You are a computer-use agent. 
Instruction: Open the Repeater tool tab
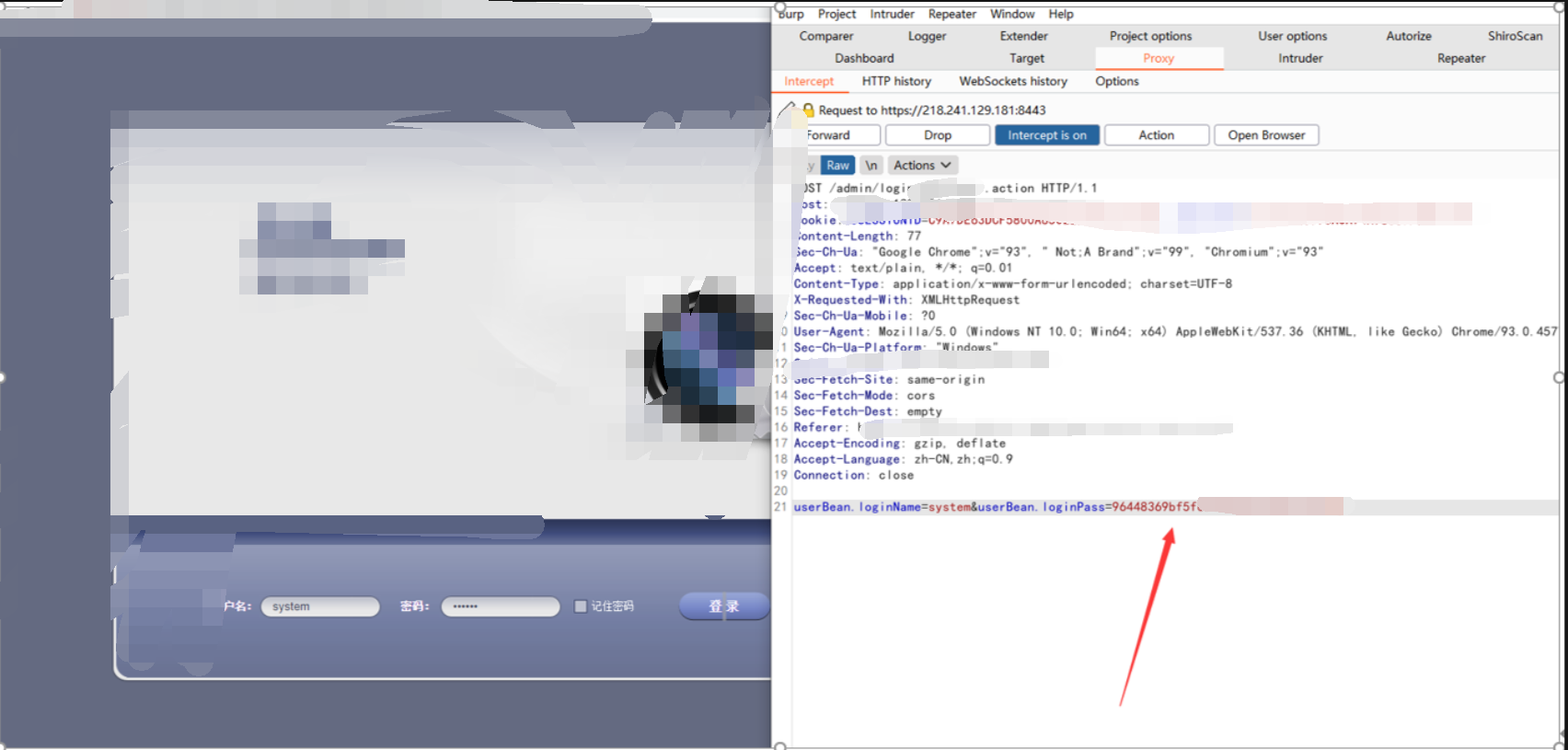coord(1461,58)
